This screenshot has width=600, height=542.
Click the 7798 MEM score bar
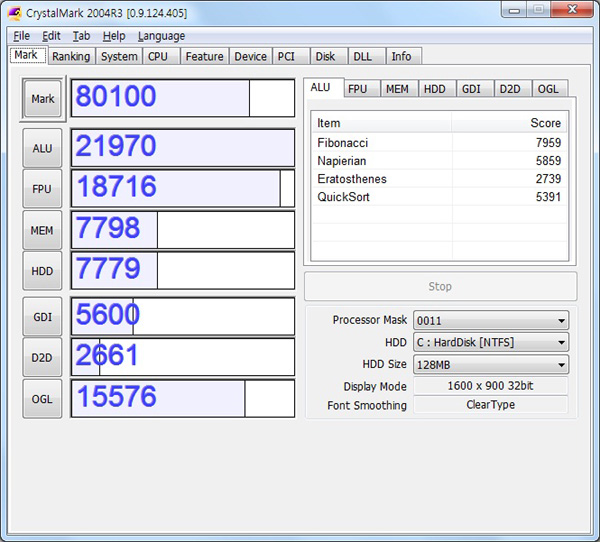(x=183, y=230)
